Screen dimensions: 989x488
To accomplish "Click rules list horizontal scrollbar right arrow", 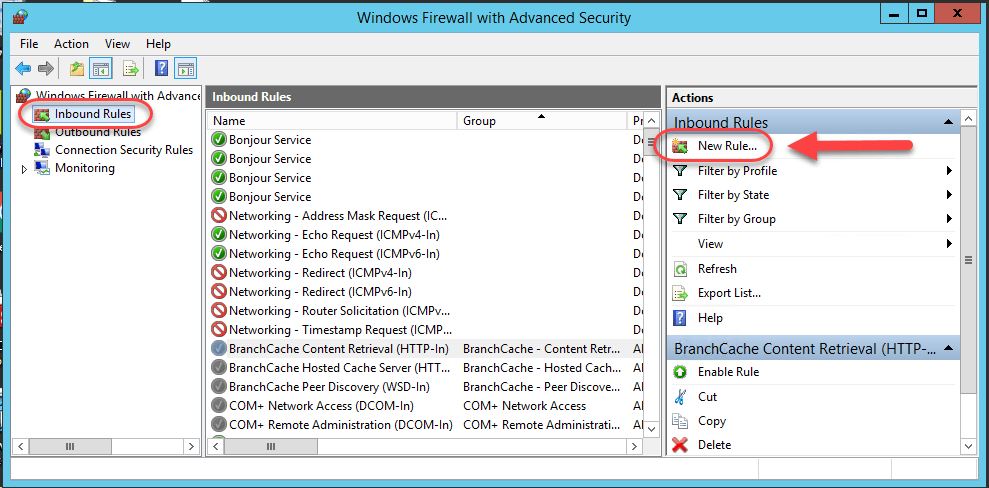I will click(x=635, y=446).
